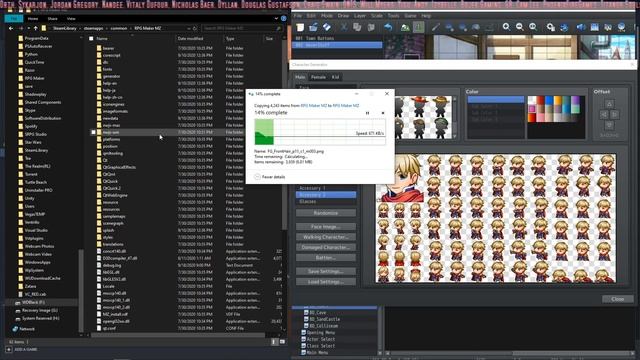Select the Flood Fill tool

click(x=476, y=27)
